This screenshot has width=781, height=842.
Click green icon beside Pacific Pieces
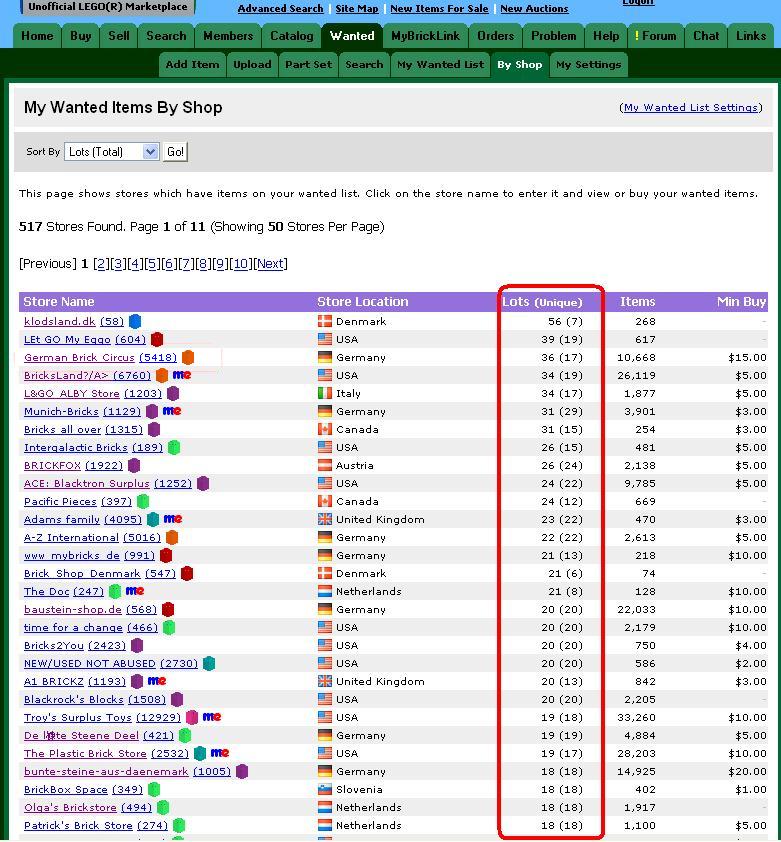point(143,502)
